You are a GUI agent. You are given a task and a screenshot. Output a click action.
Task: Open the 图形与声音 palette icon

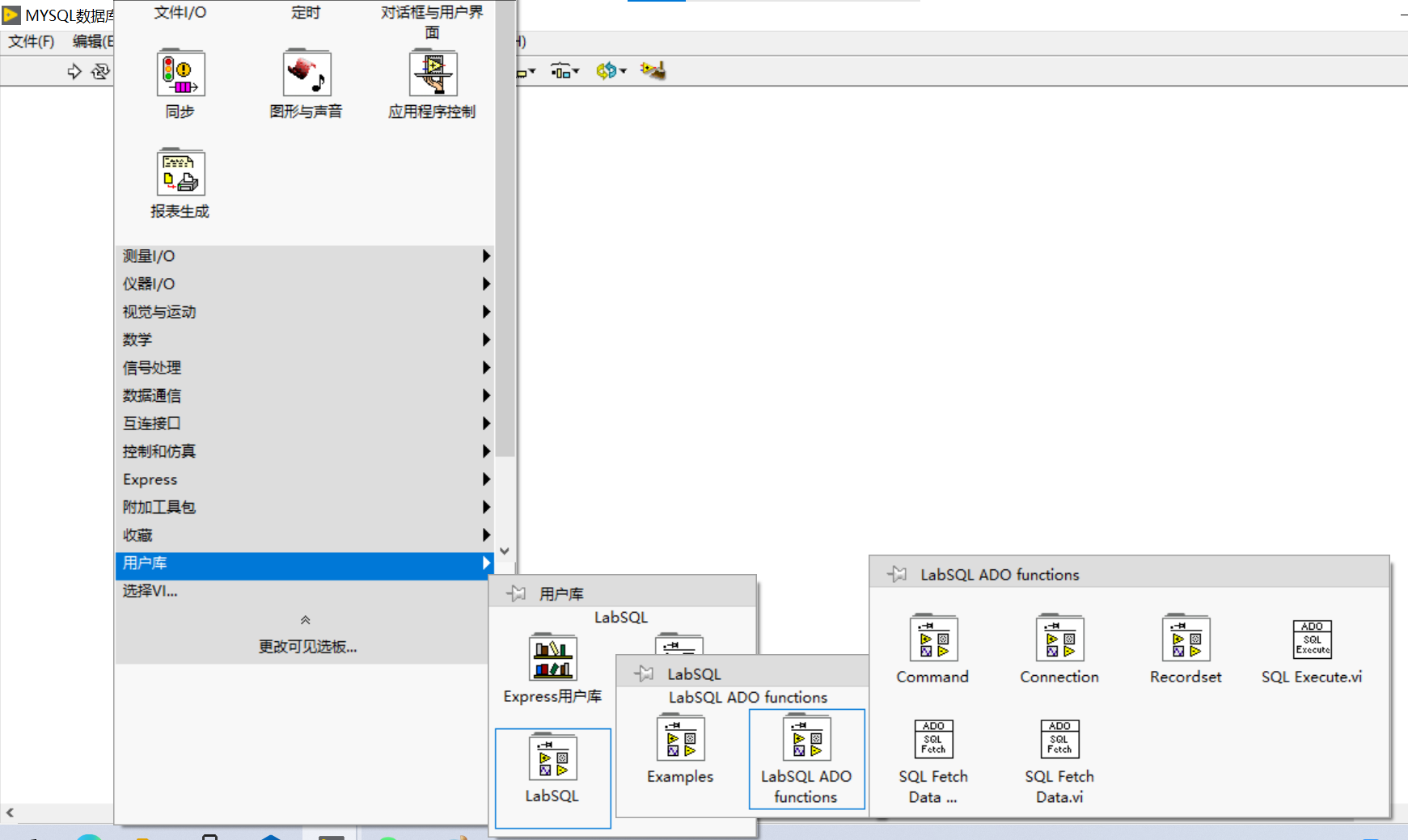307,74
